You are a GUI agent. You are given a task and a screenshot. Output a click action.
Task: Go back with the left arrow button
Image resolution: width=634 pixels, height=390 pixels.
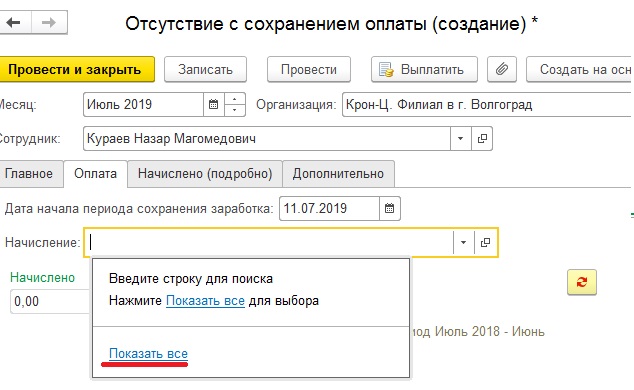15,22
